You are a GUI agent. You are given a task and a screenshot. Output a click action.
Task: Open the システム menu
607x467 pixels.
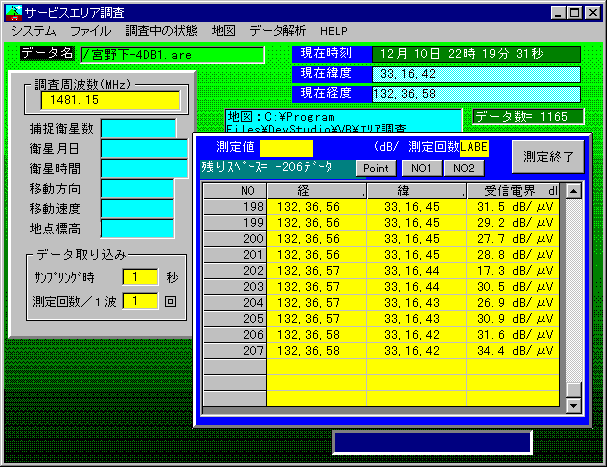tap(34, 31)
